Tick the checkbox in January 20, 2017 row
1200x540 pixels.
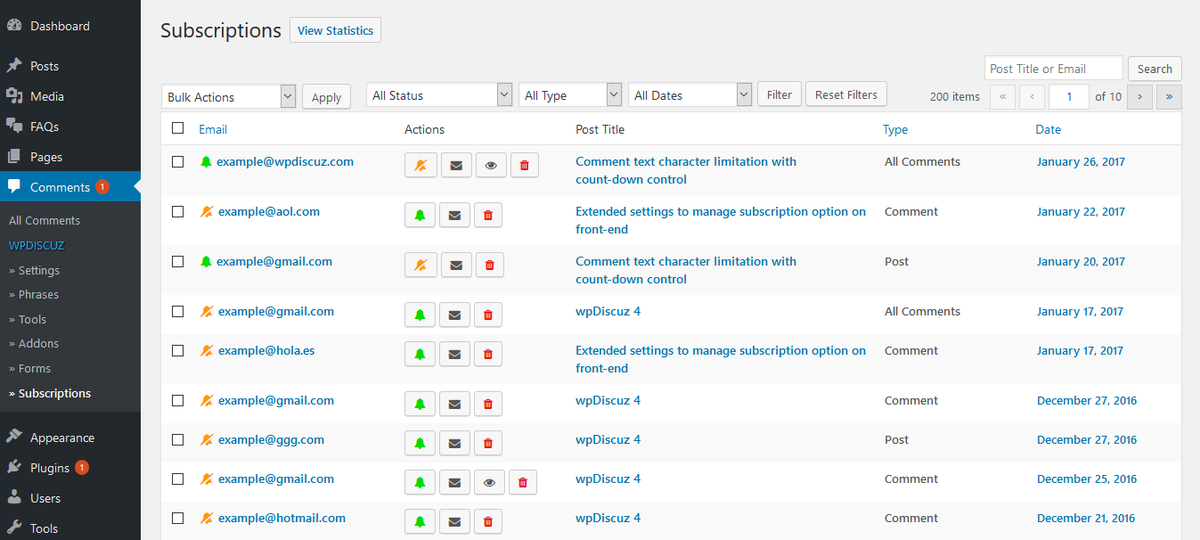(x=178, y=261)
